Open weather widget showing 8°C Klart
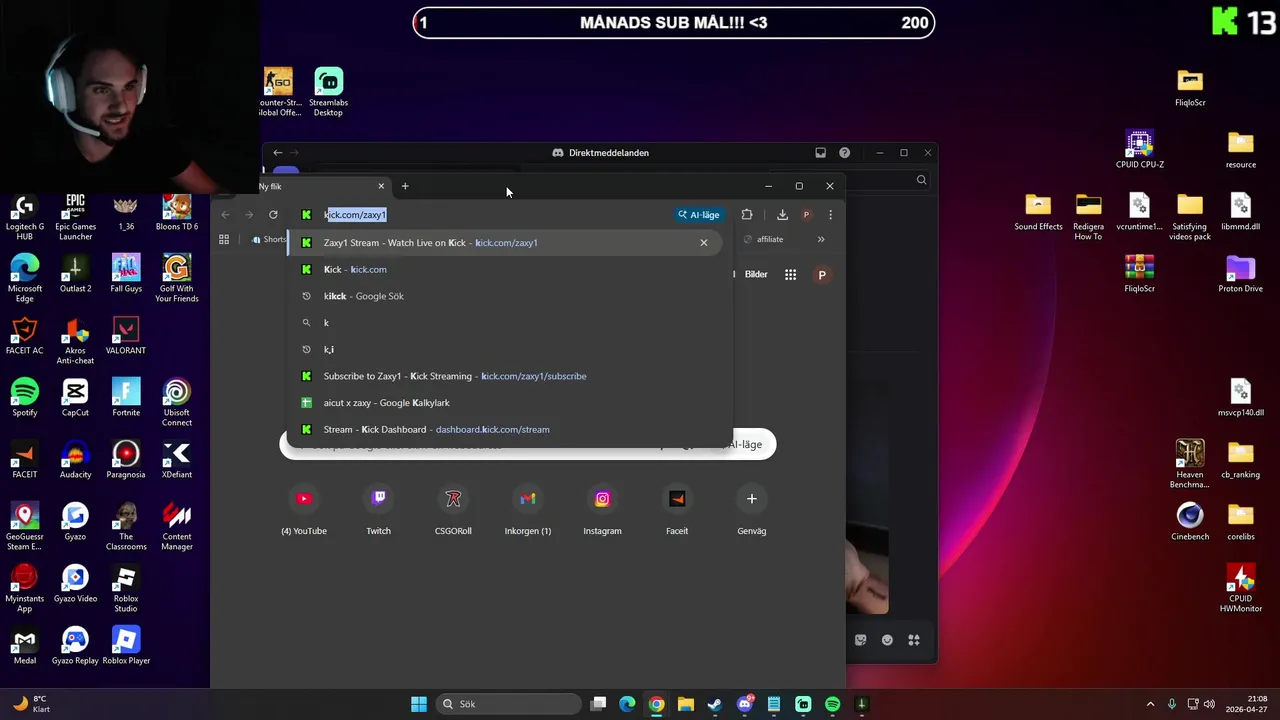This screenshot has width=1280, height=720. pyautogui.click(x=32, y=704)
